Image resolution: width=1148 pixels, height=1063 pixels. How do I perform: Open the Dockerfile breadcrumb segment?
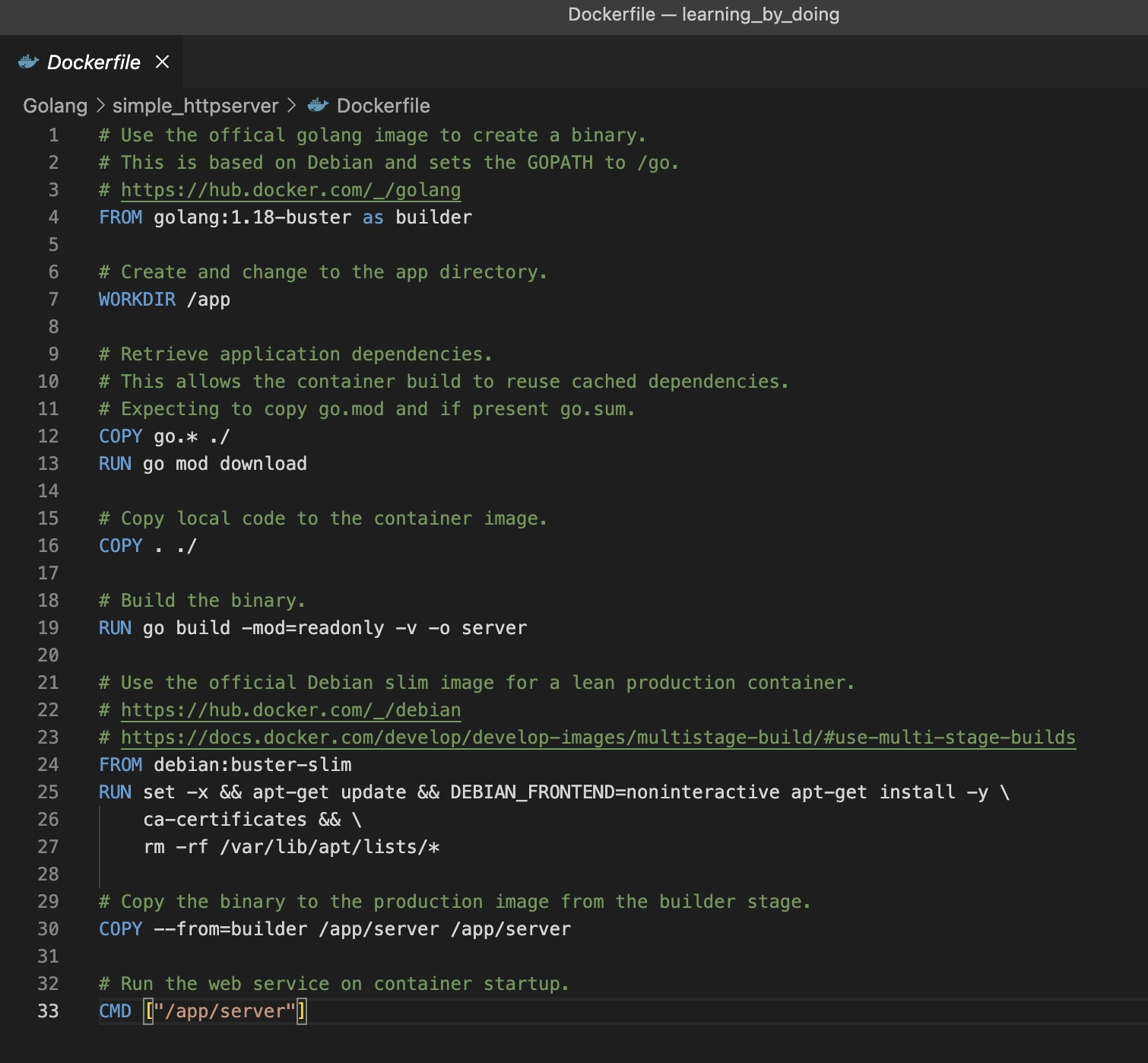pos(383,106)
